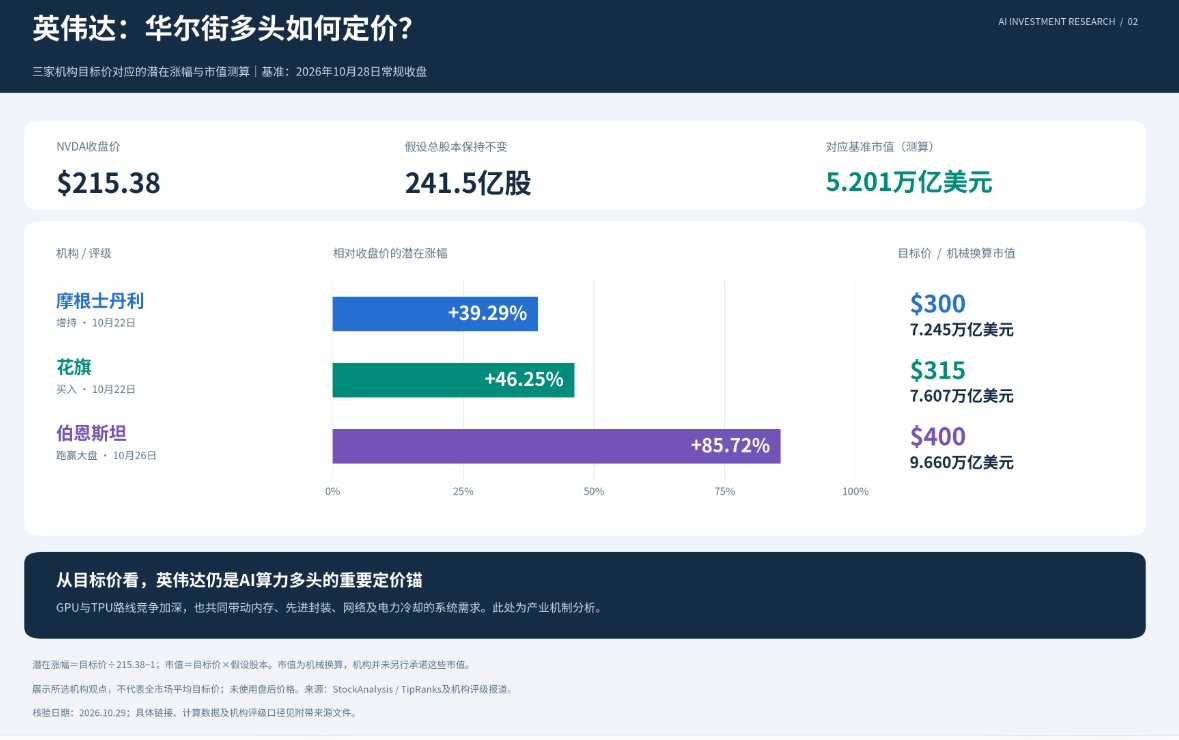
Task: Click the 50% axis label
Action: click(594, 492)
